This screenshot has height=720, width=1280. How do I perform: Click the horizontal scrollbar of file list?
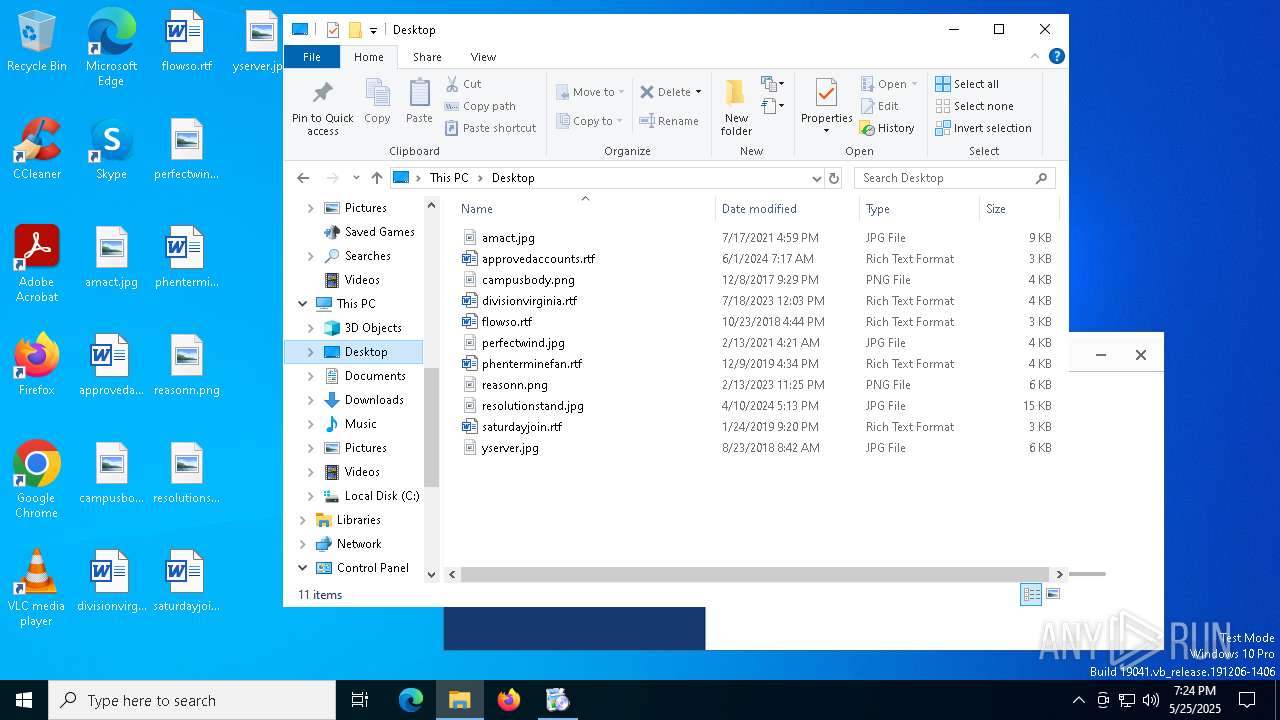pyautogui.click(x=755, y=575)
